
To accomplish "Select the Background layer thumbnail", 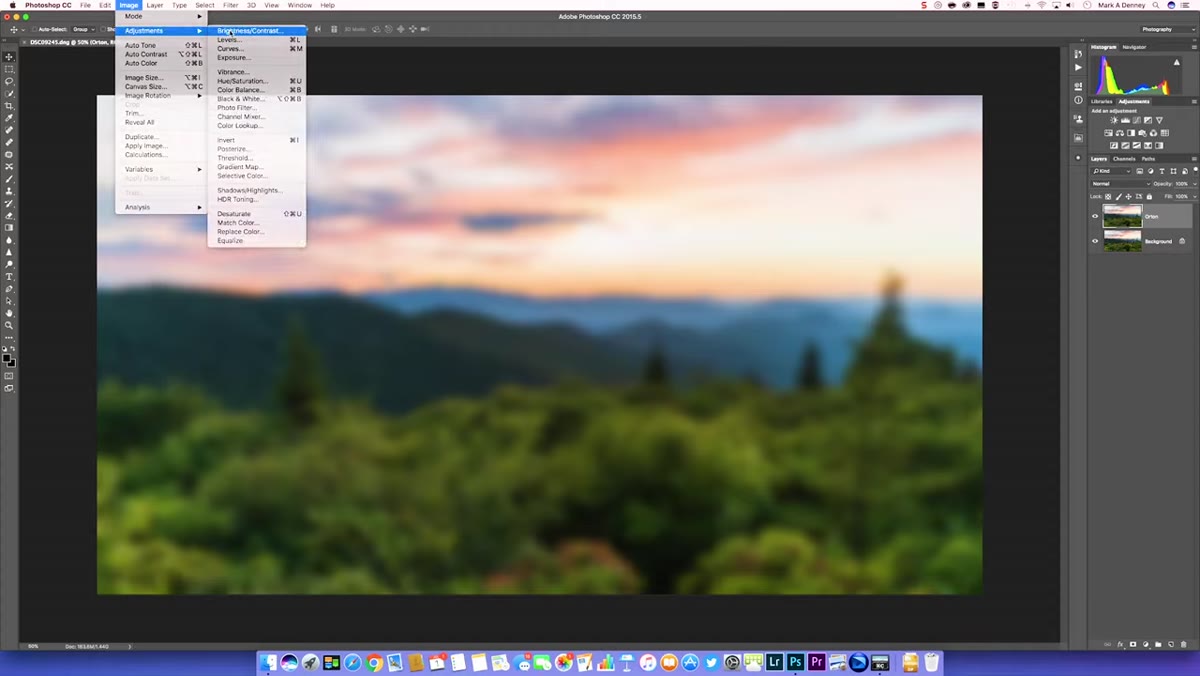I will (x=1122, y=241).
